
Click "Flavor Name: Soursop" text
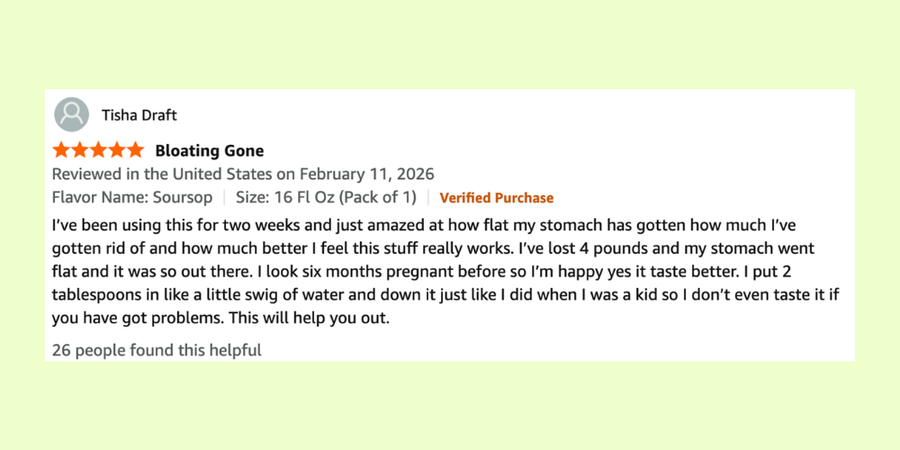(x=132, y=197)
